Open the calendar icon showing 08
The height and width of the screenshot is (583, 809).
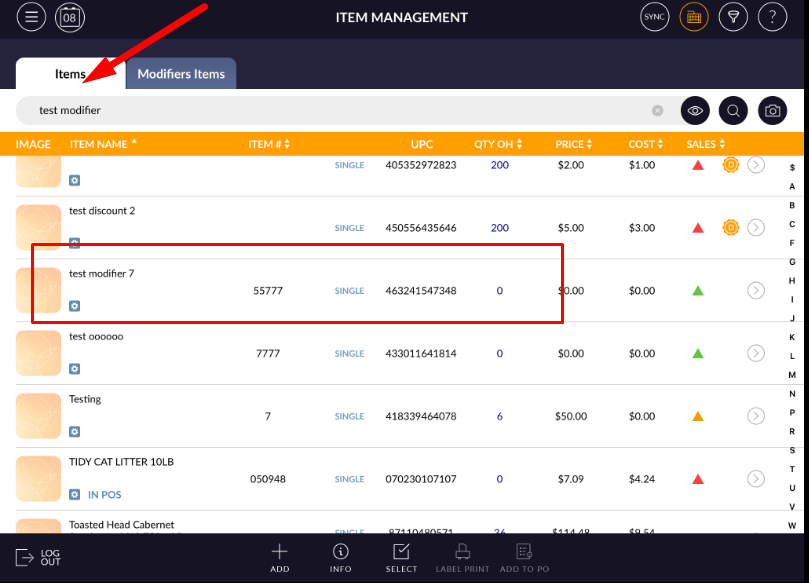click(x=70, y=17)
